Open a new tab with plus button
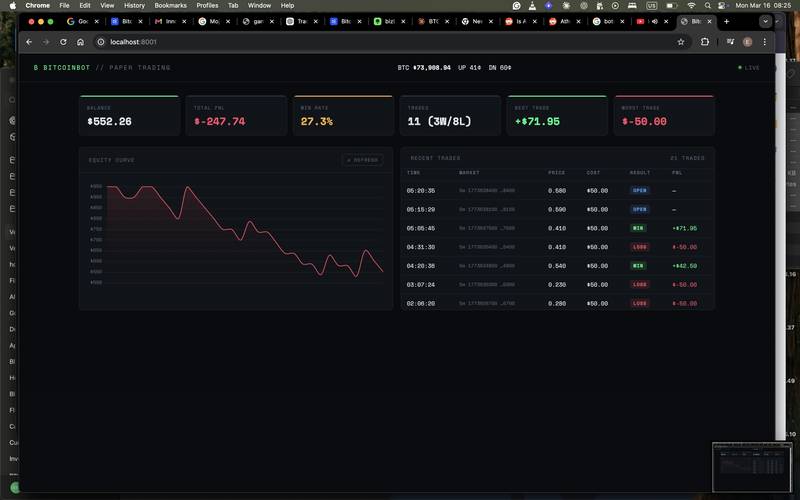 coord(727,21)
